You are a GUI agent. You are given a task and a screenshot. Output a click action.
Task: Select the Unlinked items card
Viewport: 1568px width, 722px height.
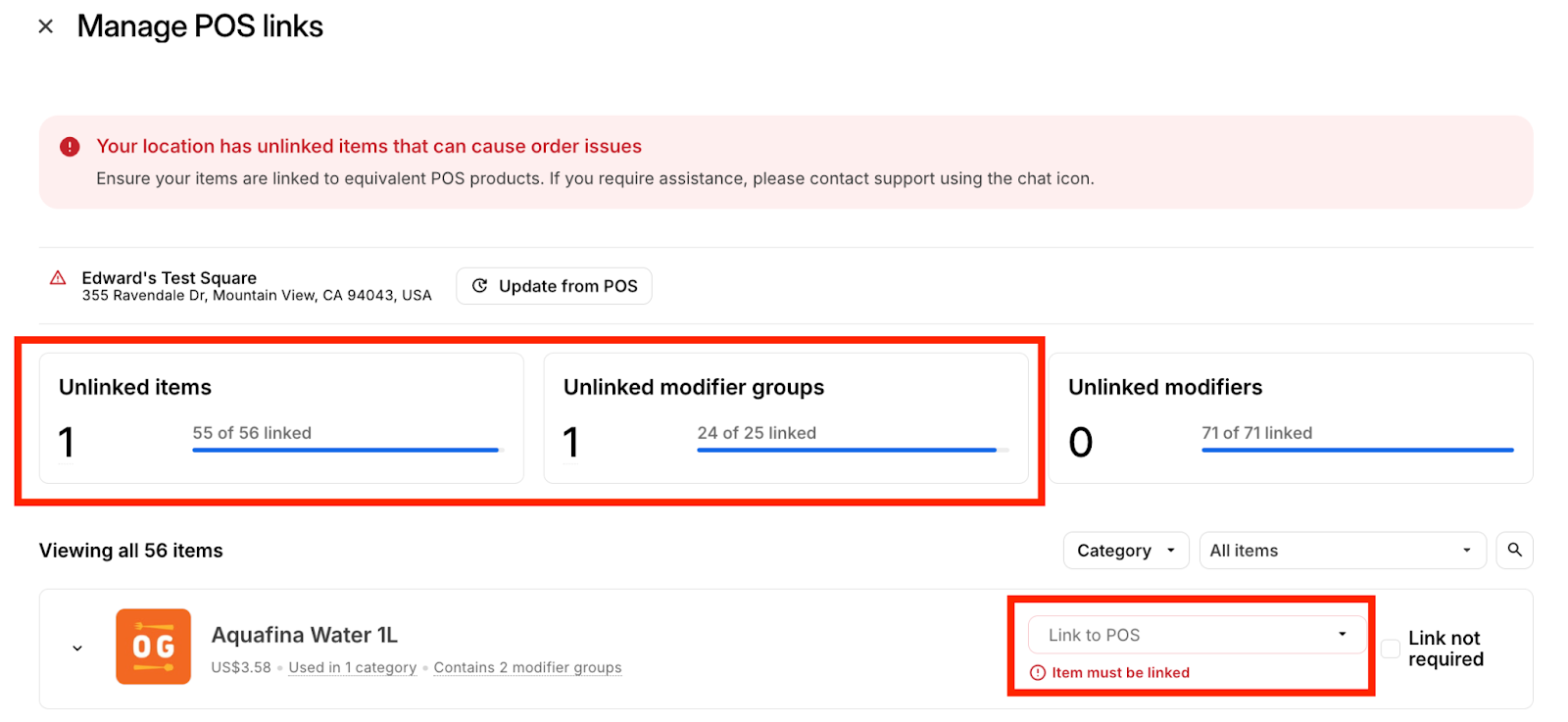281,418
